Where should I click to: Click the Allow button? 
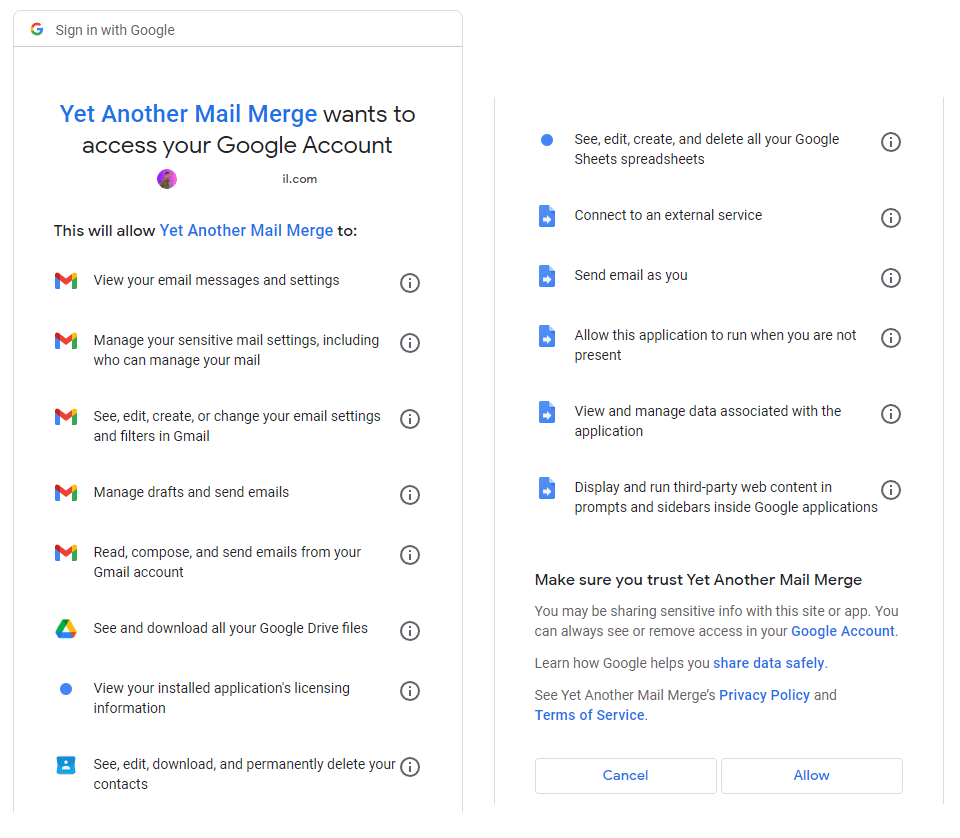(x=812, y=776)
